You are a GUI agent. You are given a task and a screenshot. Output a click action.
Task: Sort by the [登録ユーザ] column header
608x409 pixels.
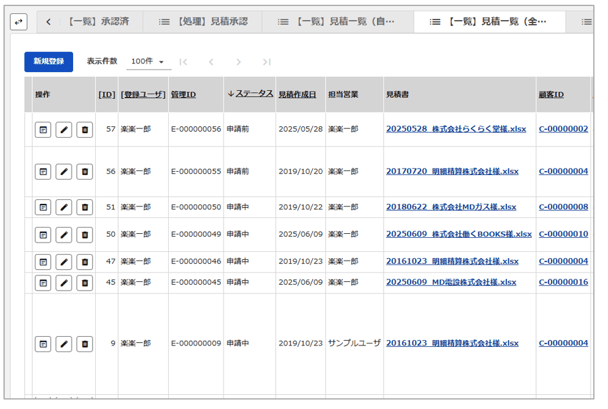143,95
